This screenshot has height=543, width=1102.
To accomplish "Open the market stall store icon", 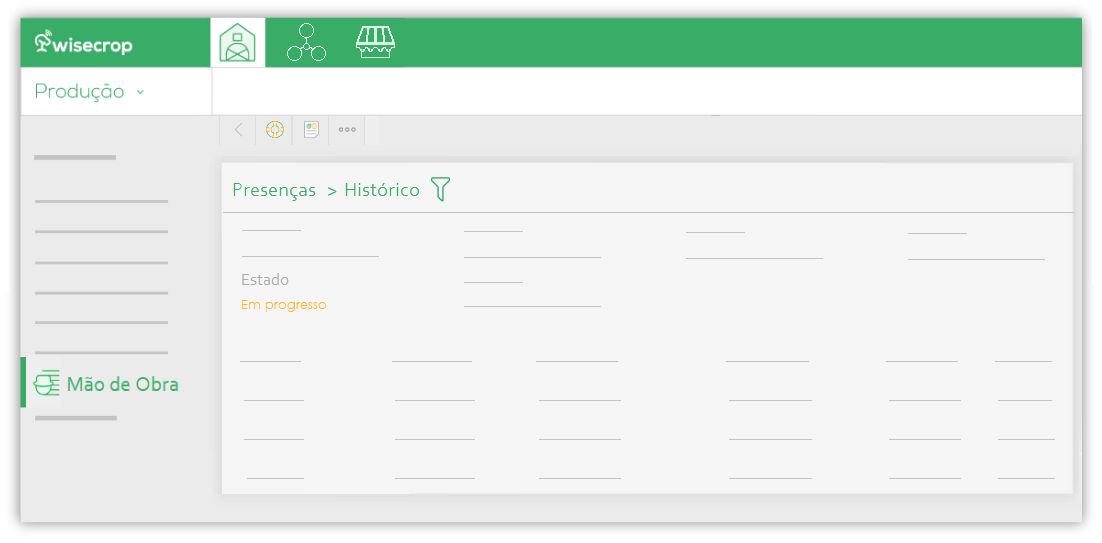I will click(375, 42).
